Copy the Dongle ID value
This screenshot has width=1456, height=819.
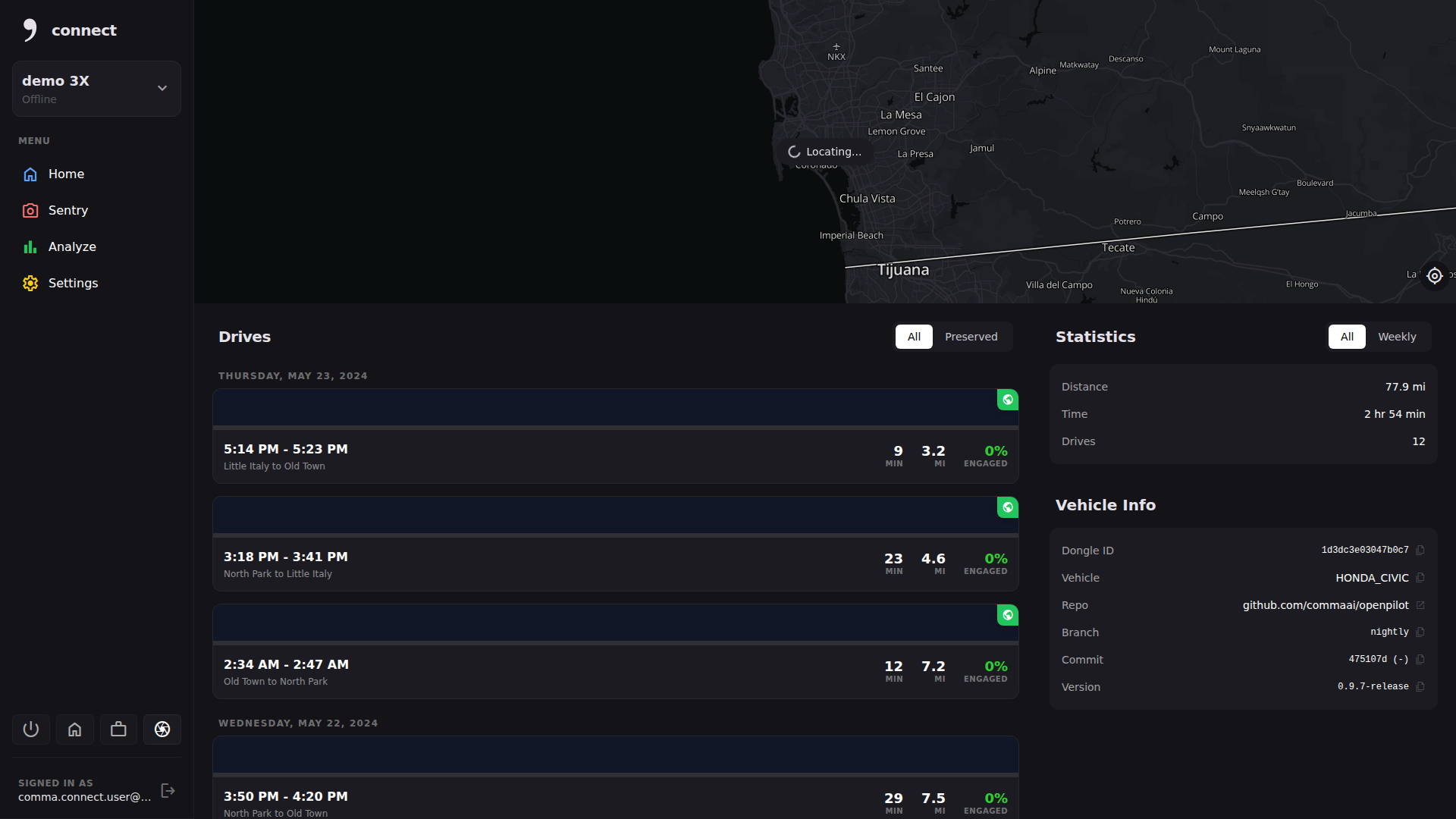tap(1420, 551)
